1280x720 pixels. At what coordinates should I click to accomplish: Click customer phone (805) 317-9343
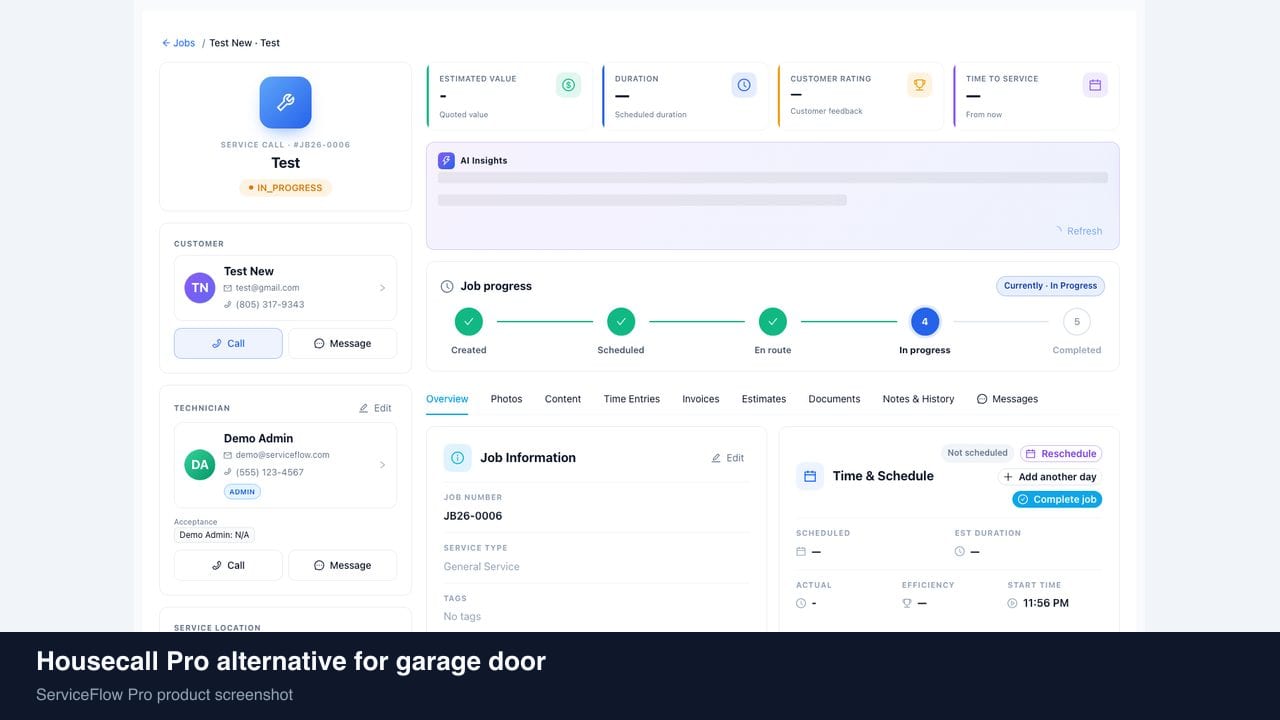coord(270,304)
